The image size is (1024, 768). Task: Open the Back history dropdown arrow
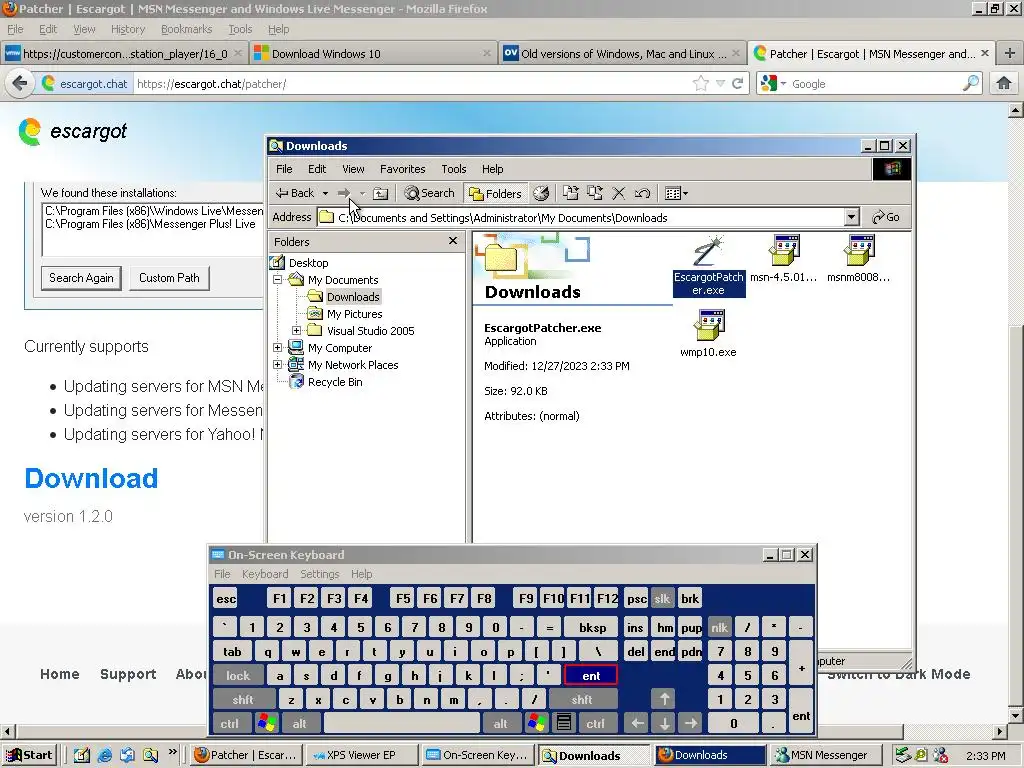point(325,193)
